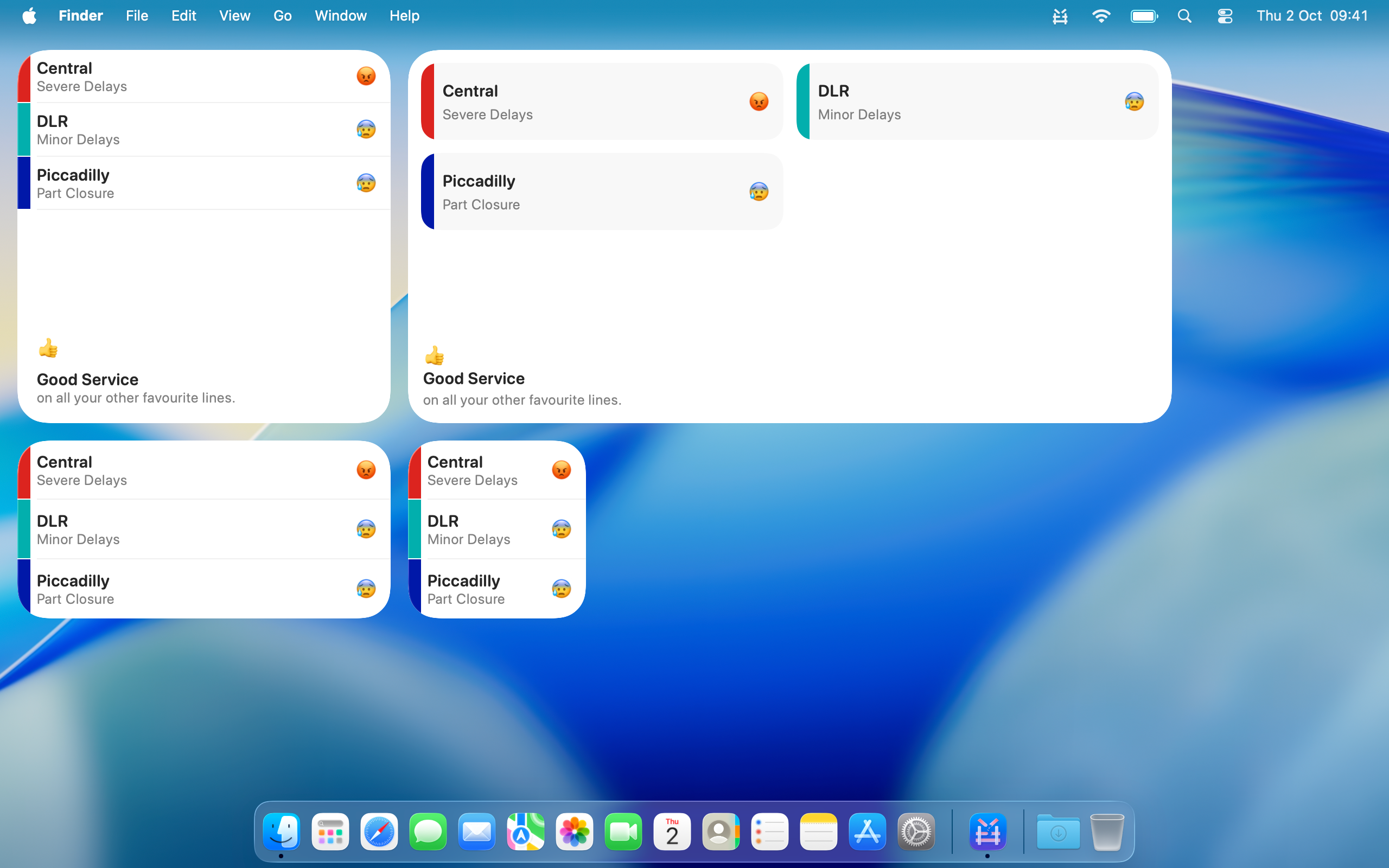The image size is (1389, 868).
Task: Click Central row in small widget
Action: tap(496, 470)
